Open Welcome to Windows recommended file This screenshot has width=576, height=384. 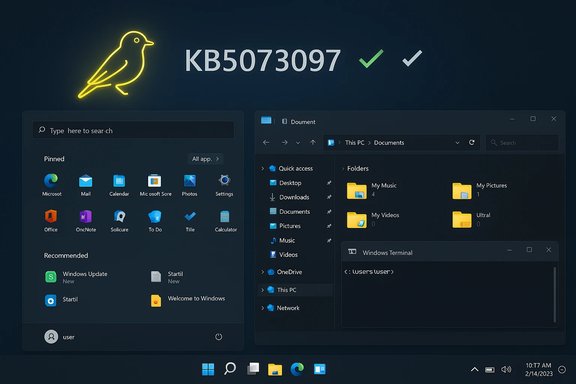(x=188, y=300)
